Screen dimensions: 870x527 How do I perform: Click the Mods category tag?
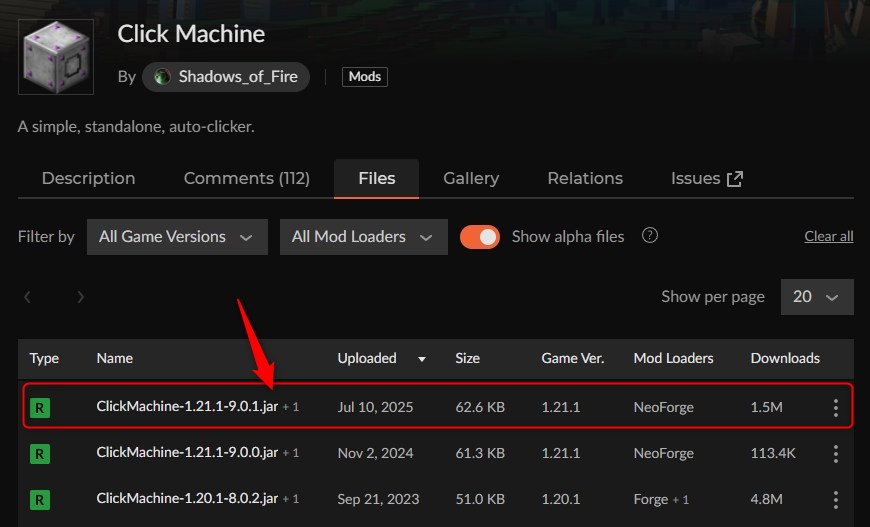(365, 77)
